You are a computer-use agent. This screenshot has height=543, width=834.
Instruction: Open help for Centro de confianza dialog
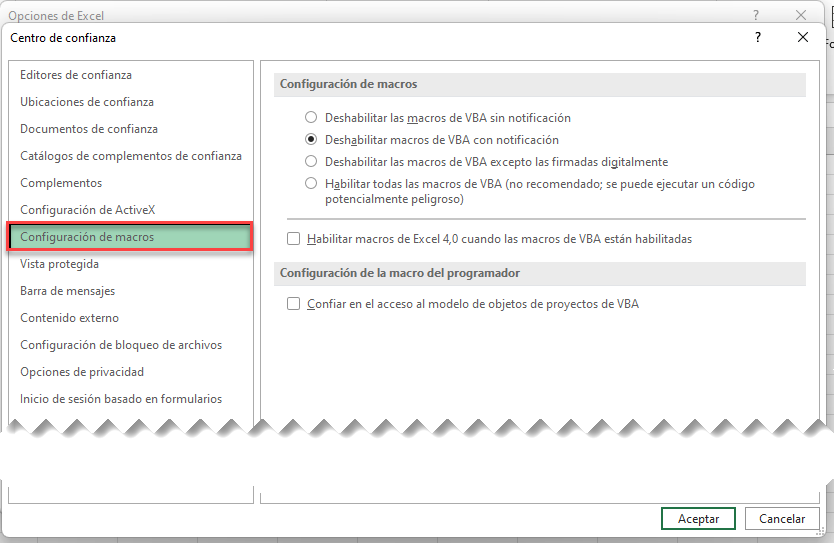(758, 37)
